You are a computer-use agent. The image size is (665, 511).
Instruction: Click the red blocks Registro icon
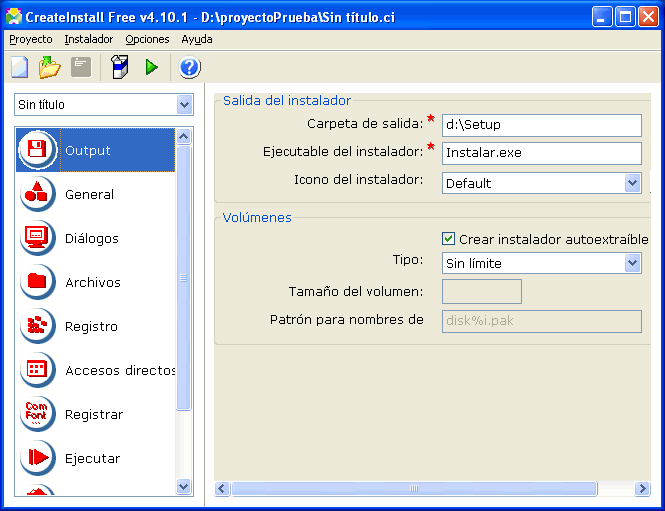point(37,326)
